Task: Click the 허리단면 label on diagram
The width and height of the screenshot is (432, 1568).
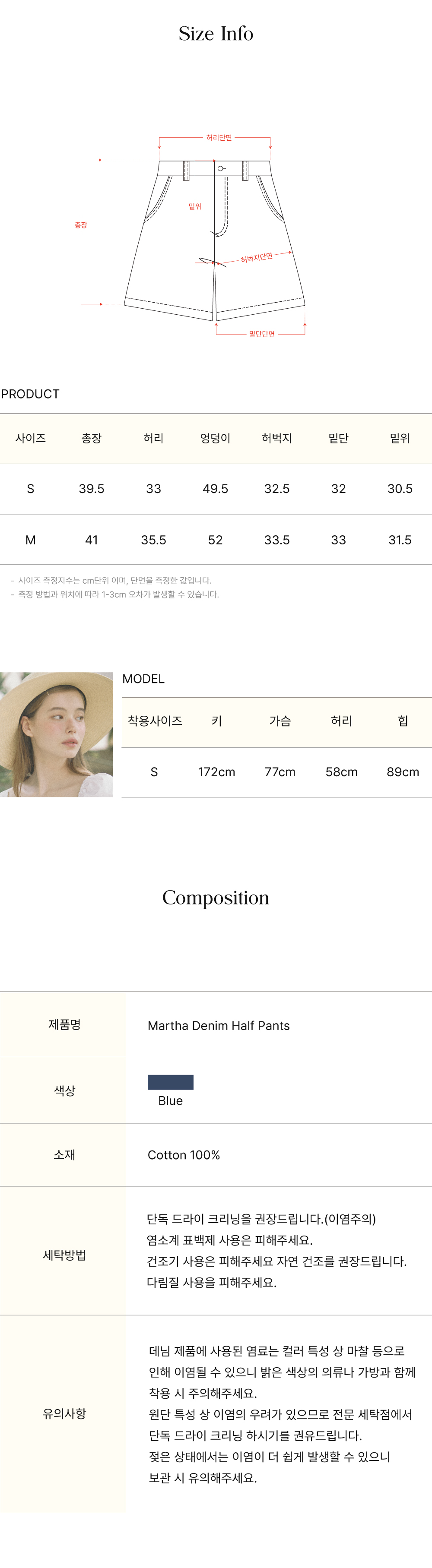Action: point(219,138)
